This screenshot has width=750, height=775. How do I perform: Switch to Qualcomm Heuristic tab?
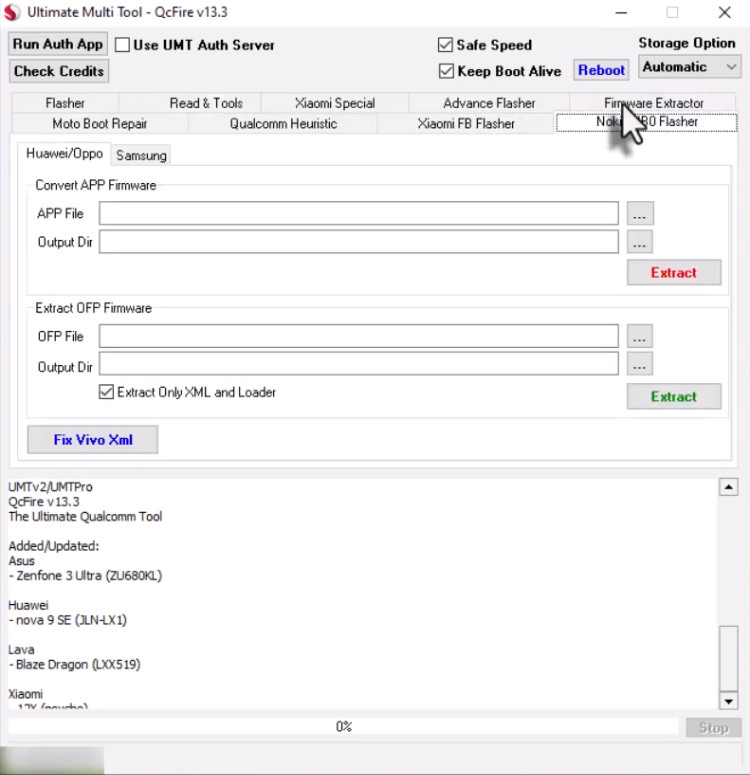pyautogui.click(x=283, y=124)
